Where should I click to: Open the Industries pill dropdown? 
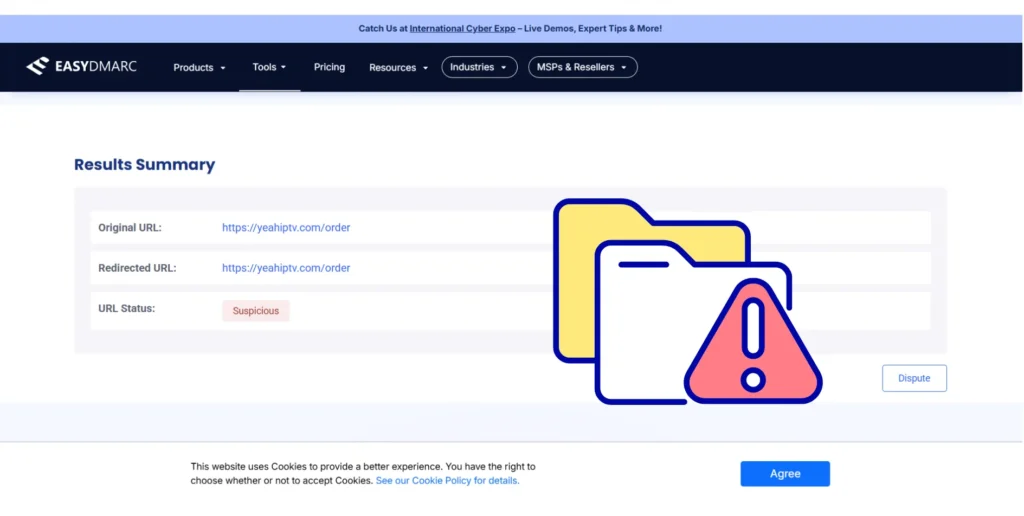click(x=478, y=67)
